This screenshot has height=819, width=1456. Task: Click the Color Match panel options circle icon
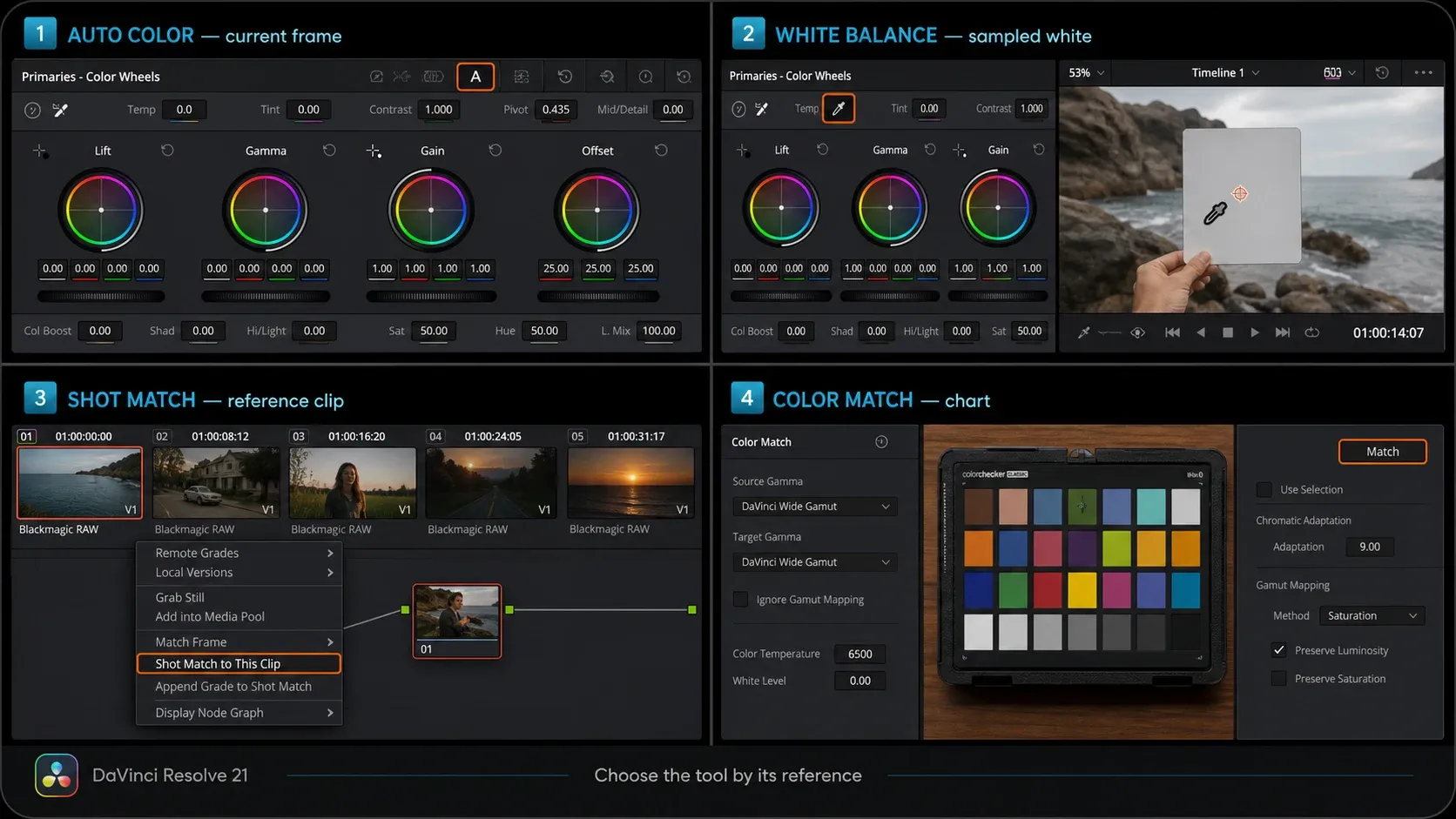[881, 442]
